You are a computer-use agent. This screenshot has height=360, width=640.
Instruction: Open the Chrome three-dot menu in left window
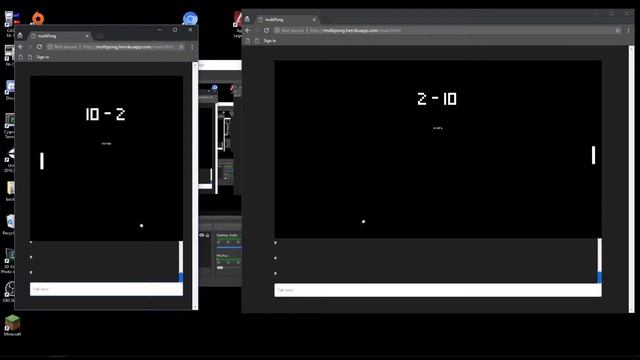click(192, 47)
